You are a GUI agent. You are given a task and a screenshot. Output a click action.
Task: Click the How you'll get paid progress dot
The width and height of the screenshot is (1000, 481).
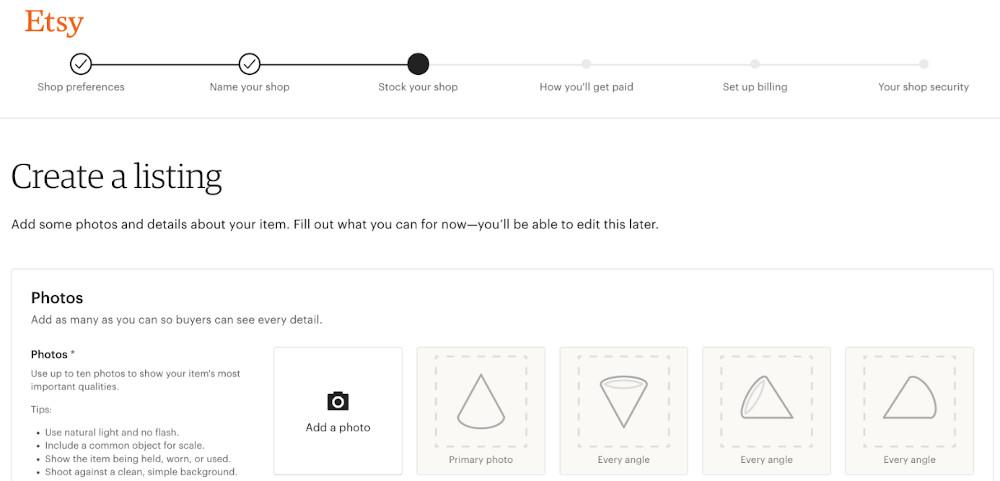click(x=586, y=64)
